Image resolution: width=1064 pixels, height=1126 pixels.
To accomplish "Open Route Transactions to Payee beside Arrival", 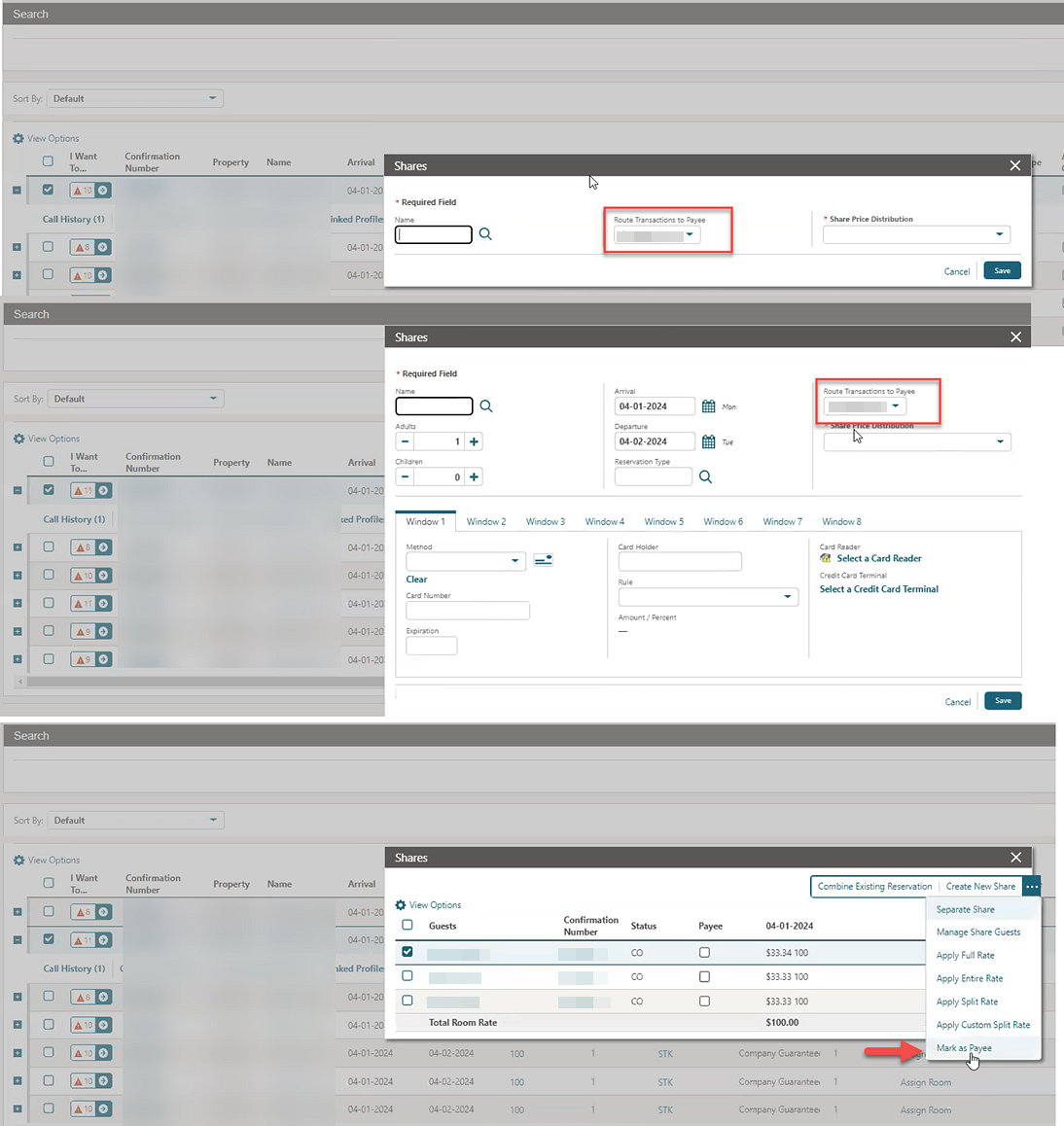I will coord(865,406).
